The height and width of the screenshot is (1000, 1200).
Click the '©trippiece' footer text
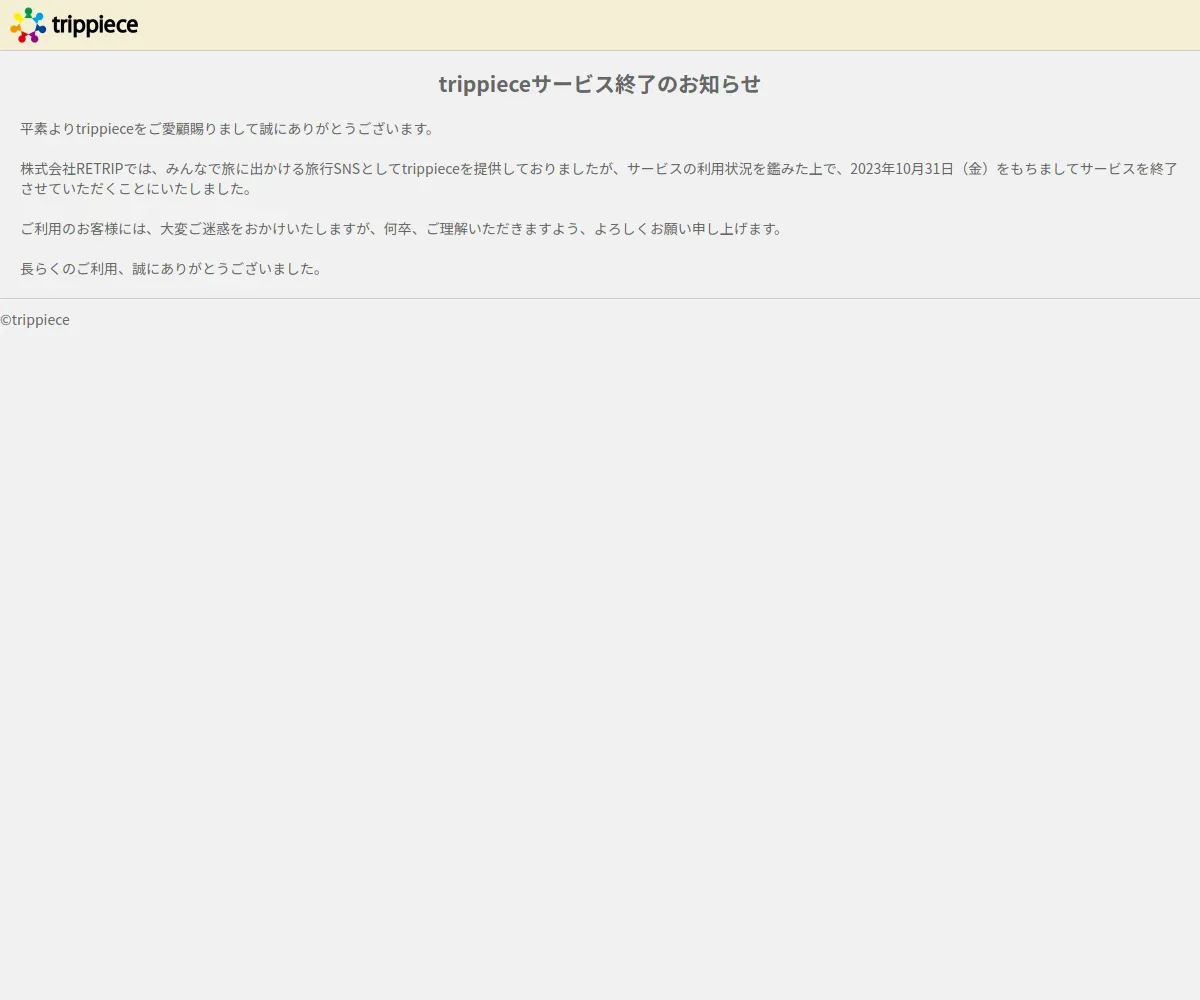tap(35, 320)
